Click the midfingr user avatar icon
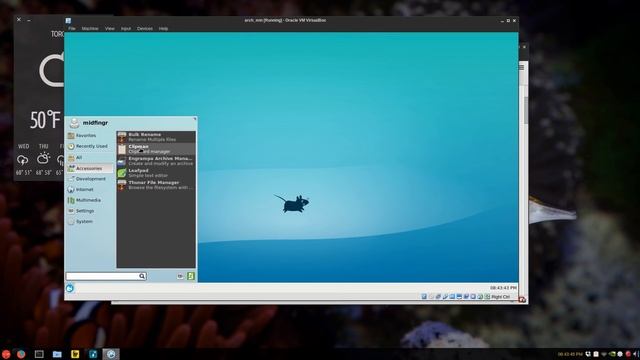This screenshot has height=360, width=640. tap(74, 122)
